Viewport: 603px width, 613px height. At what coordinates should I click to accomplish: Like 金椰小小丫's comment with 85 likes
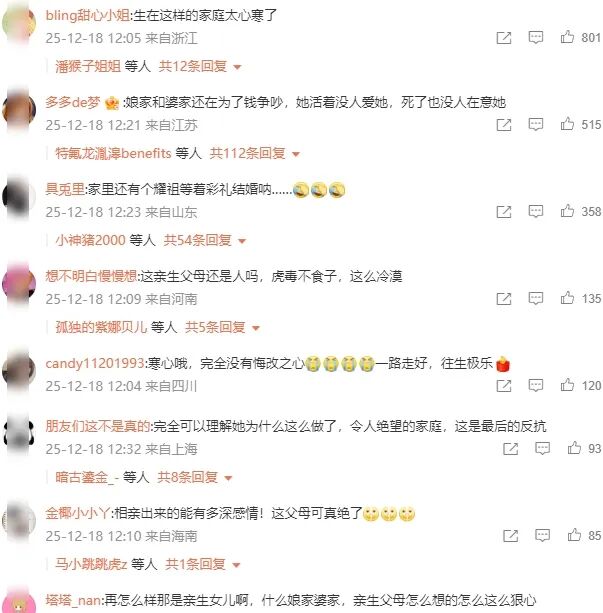click(574, 535)
